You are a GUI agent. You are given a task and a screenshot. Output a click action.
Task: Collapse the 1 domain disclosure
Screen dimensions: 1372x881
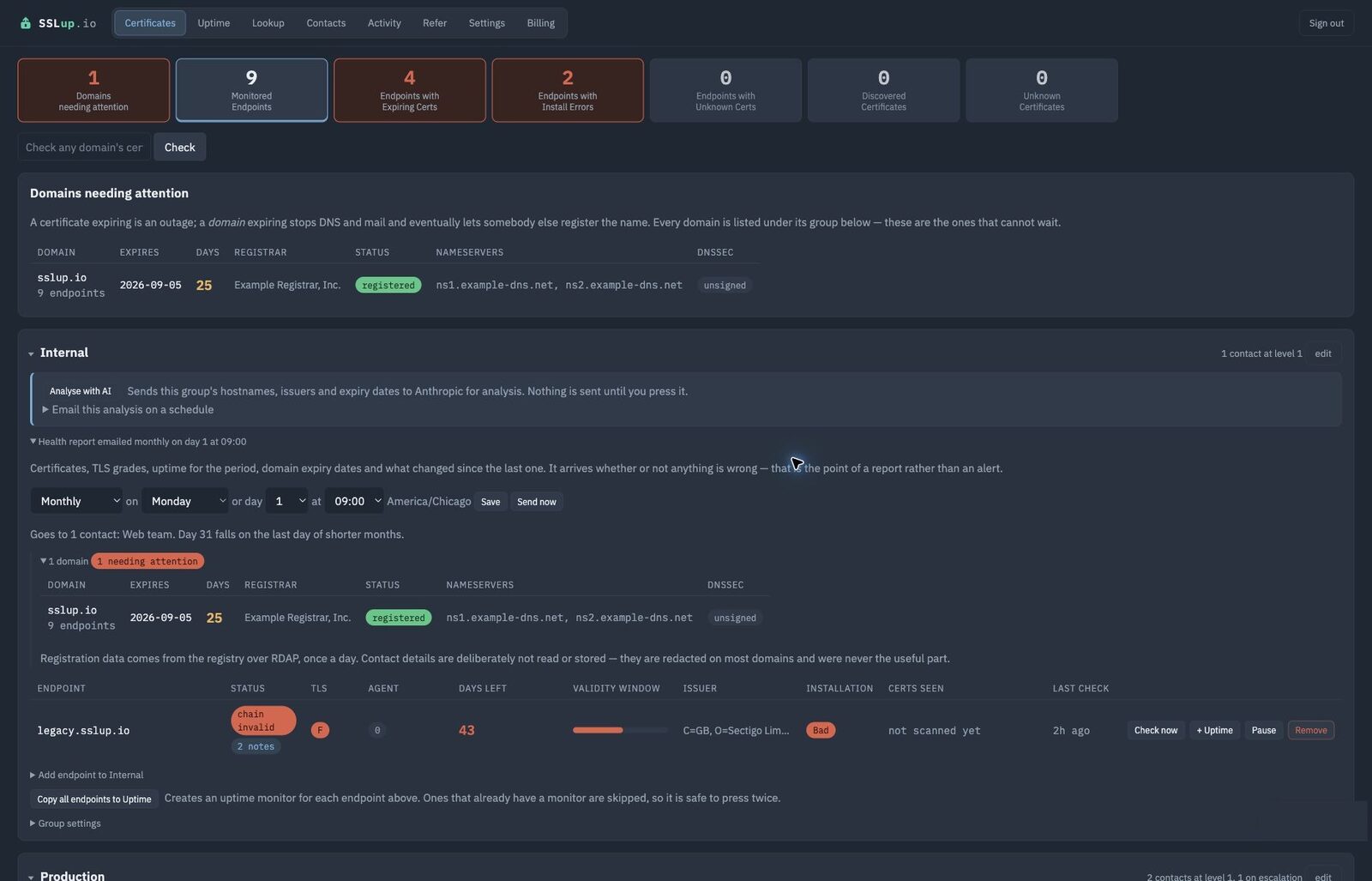pos(64,561)
